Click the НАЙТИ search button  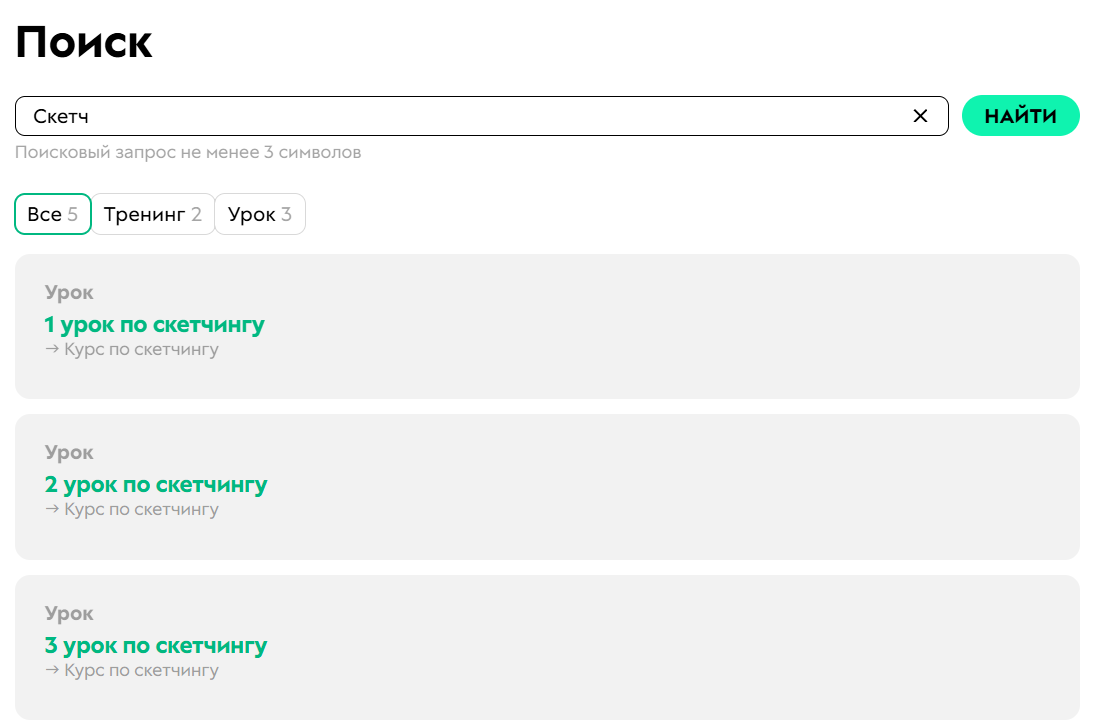click(x=1020, y=116)
